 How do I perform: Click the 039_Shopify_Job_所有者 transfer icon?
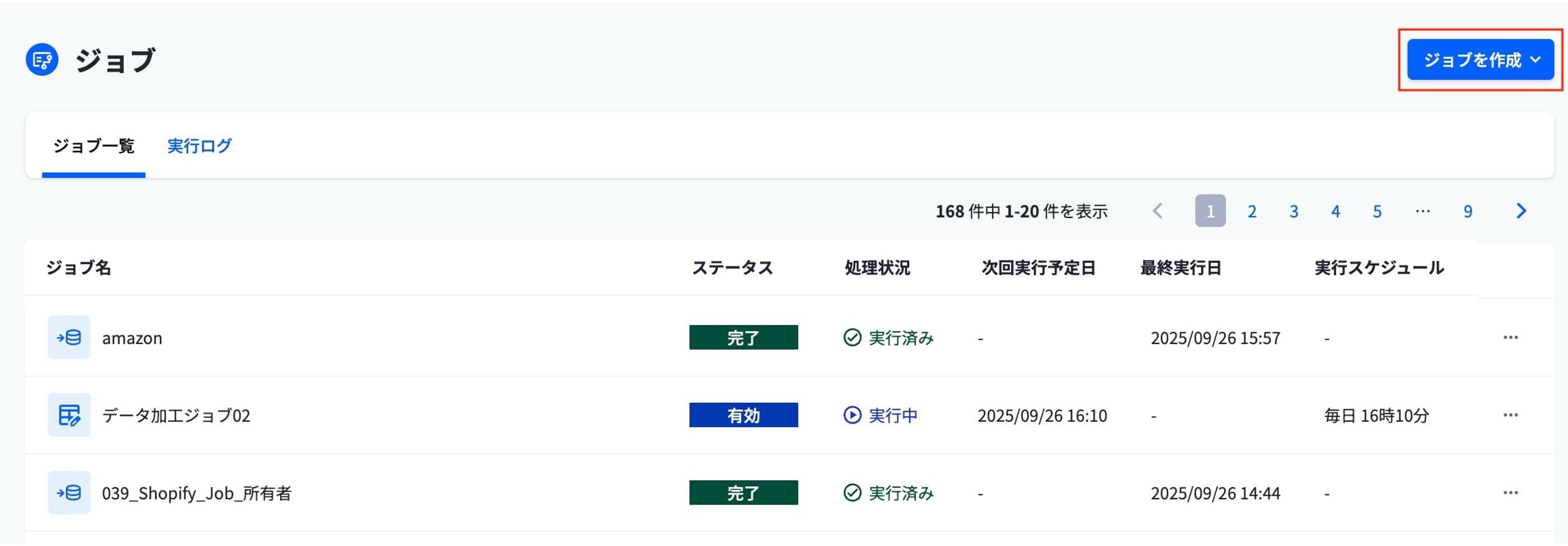click(x=69, y=493)
